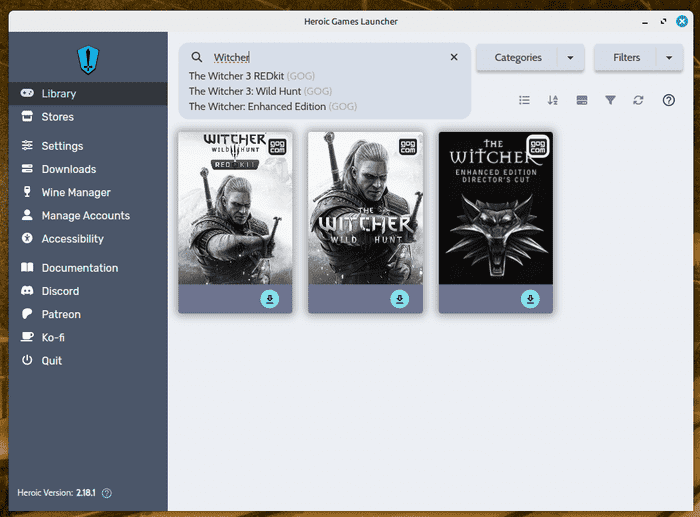Refresh the game library

click(638, 100)
